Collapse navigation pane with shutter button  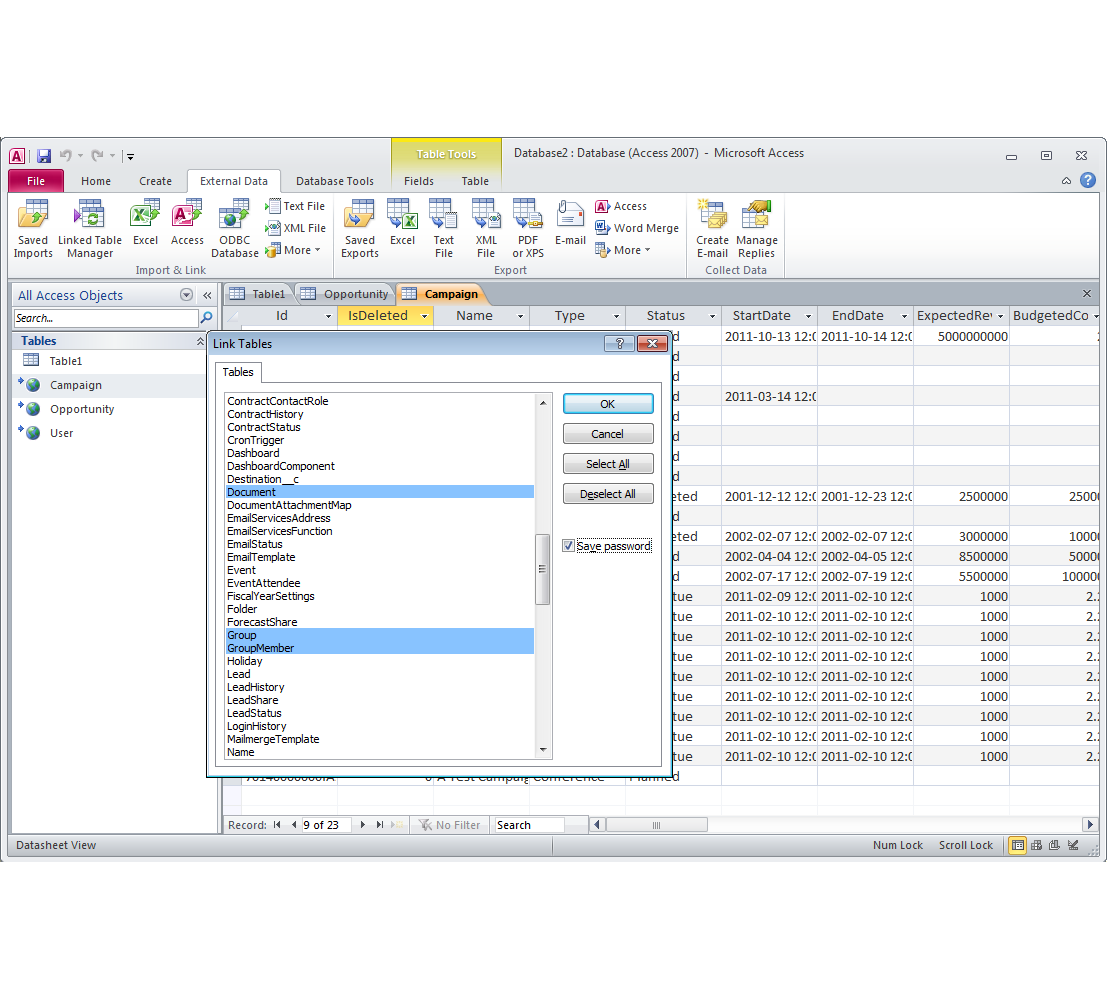[x=208, y=295]
